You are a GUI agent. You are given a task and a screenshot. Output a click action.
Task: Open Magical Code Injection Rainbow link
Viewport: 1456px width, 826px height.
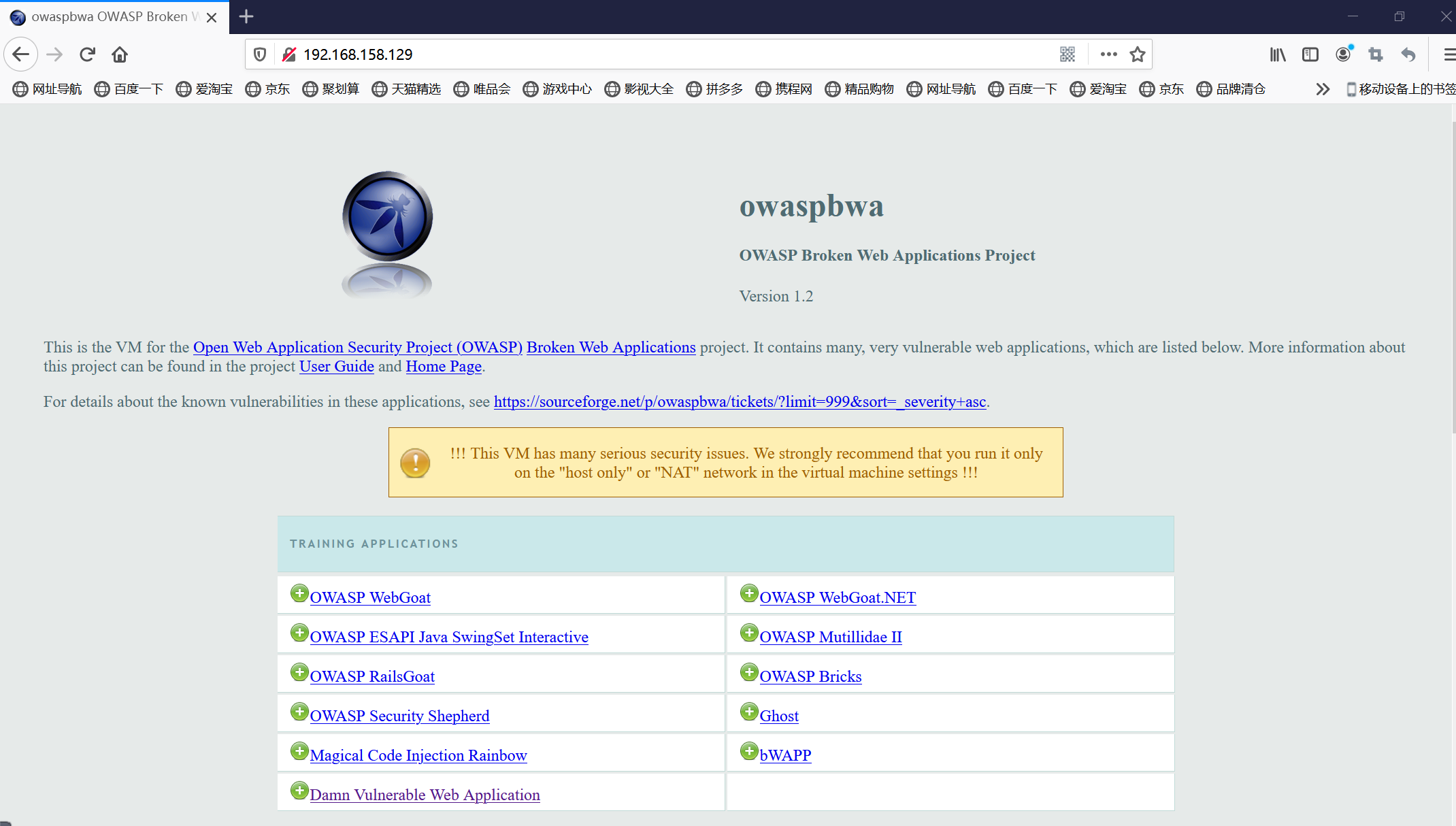418,755
